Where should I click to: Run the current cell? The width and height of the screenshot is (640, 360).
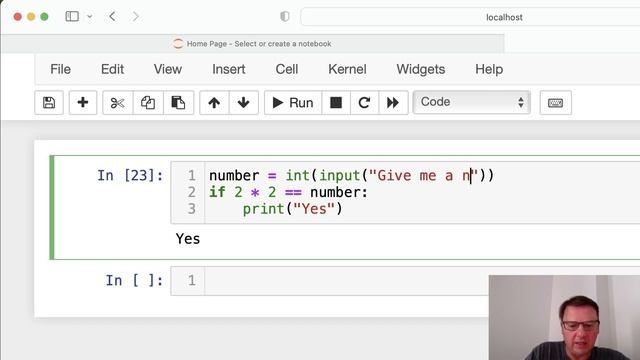coord(293,102)
